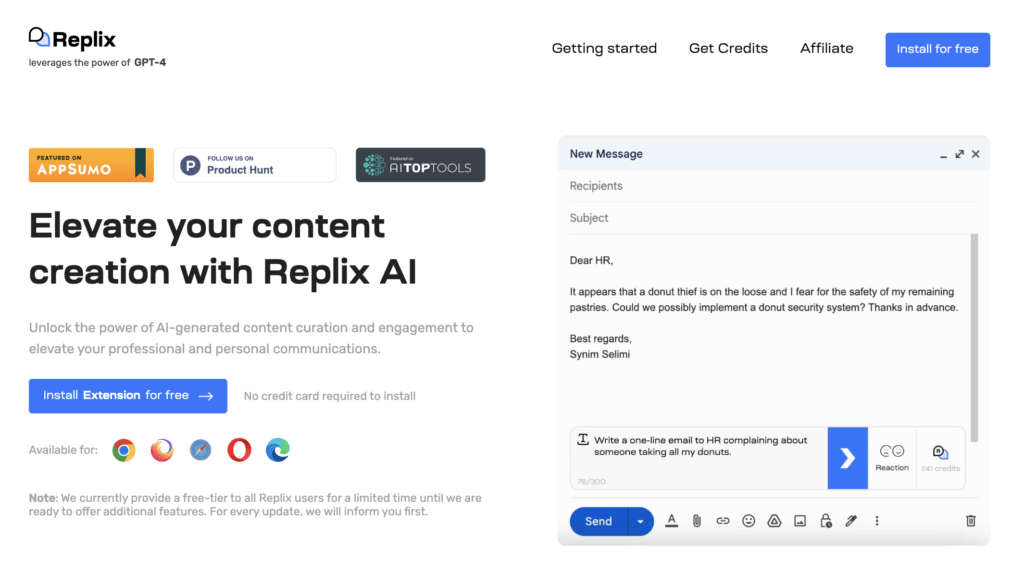Click the 'No credit card required to install' text
1024x574 pixels.
[330, 396]
